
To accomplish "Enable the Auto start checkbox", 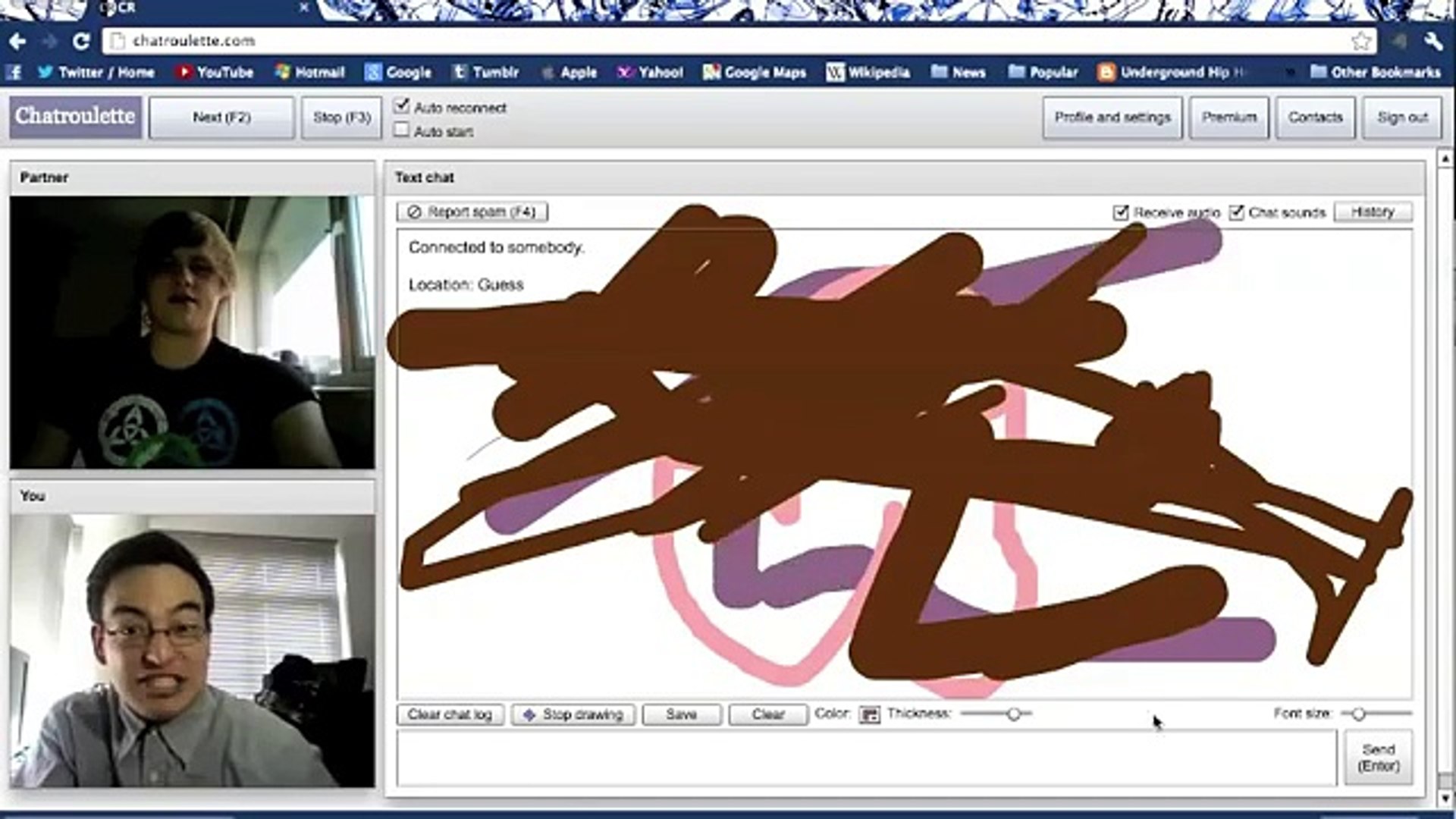I will pyautogui.click(x=402, y=130).
